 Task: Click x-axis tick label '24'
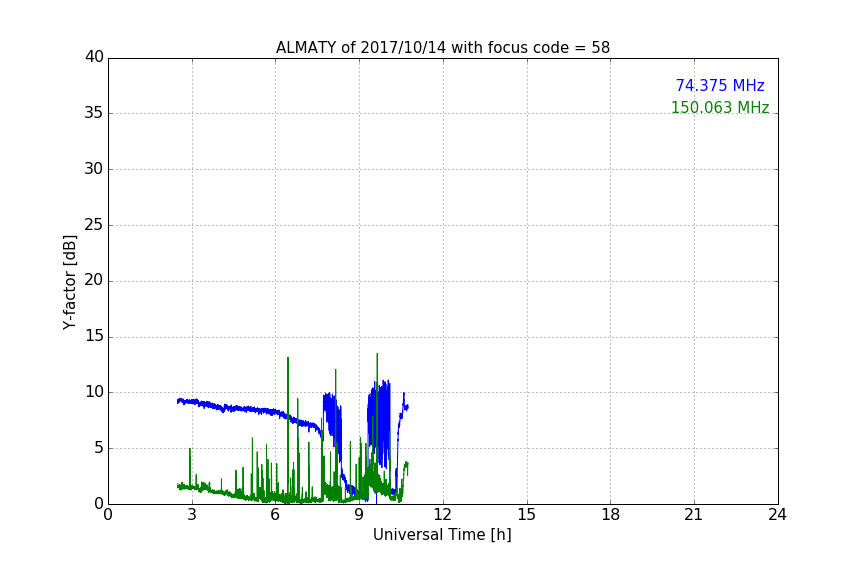coord(777,515)
